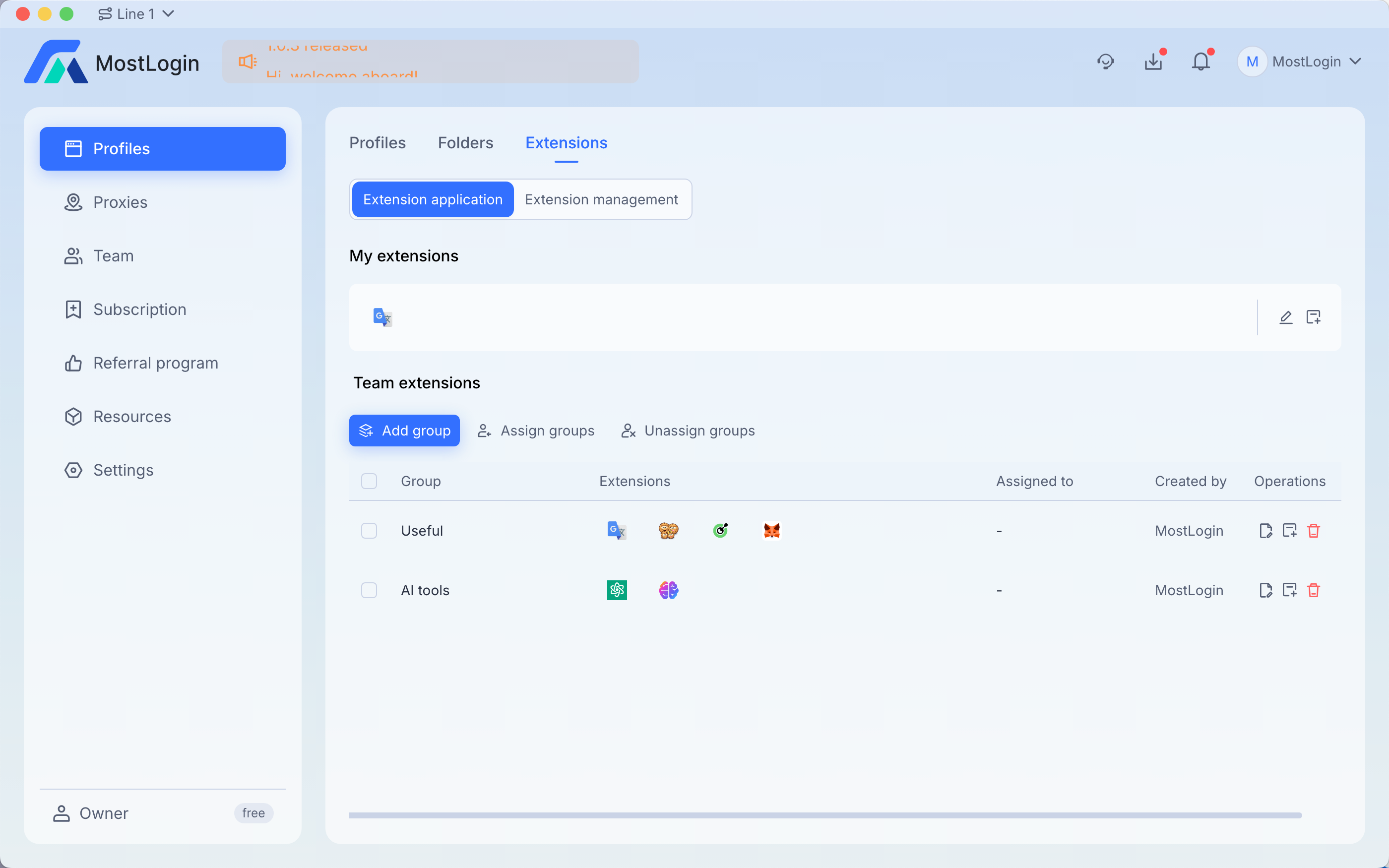The width and height of the screenshot is (1389, 868).
Task: Open Subscription in the sidebar
Action: [x=162, y=310]
